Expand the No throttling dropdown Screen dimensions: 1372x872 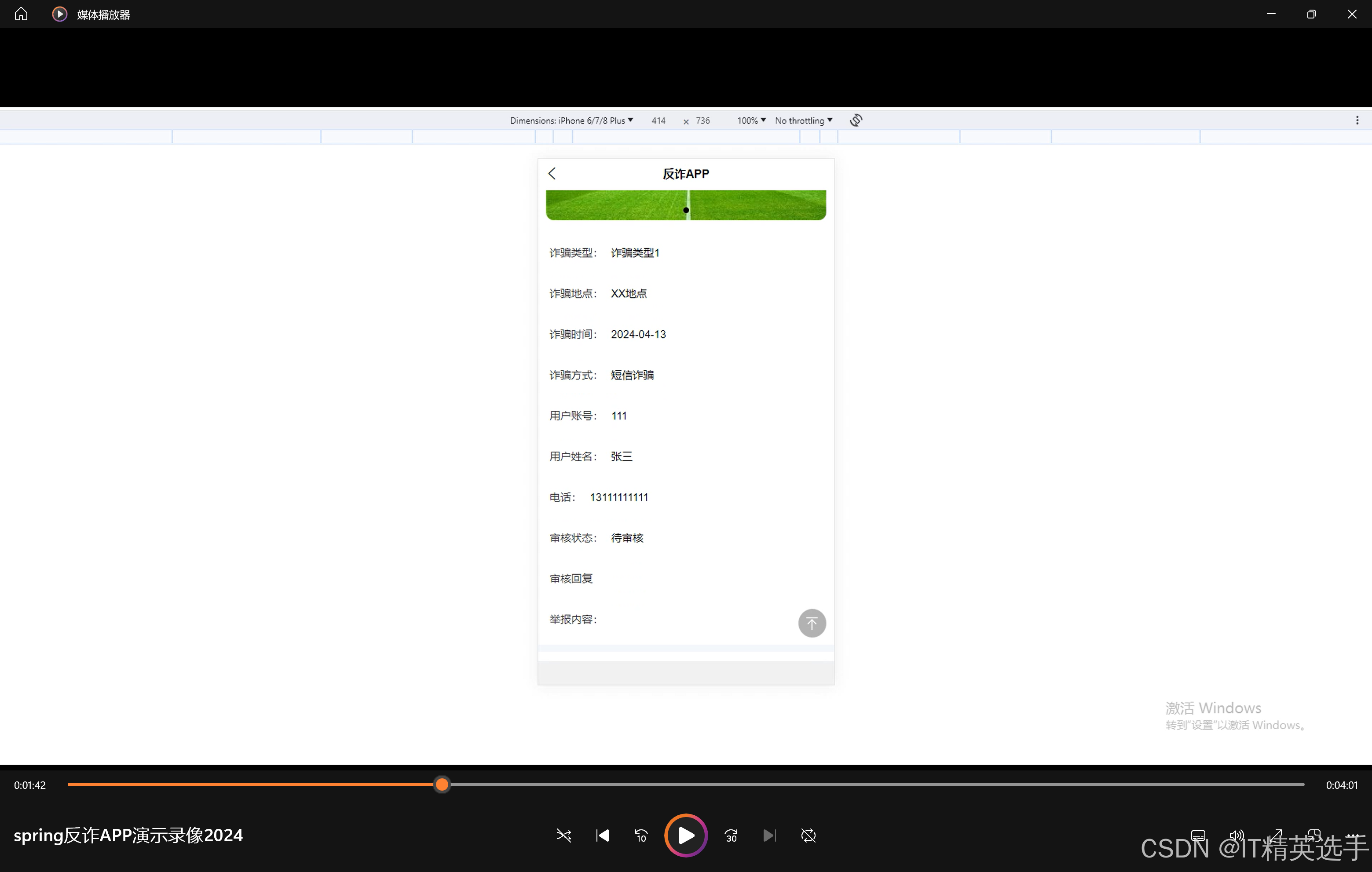pos(803,121)
